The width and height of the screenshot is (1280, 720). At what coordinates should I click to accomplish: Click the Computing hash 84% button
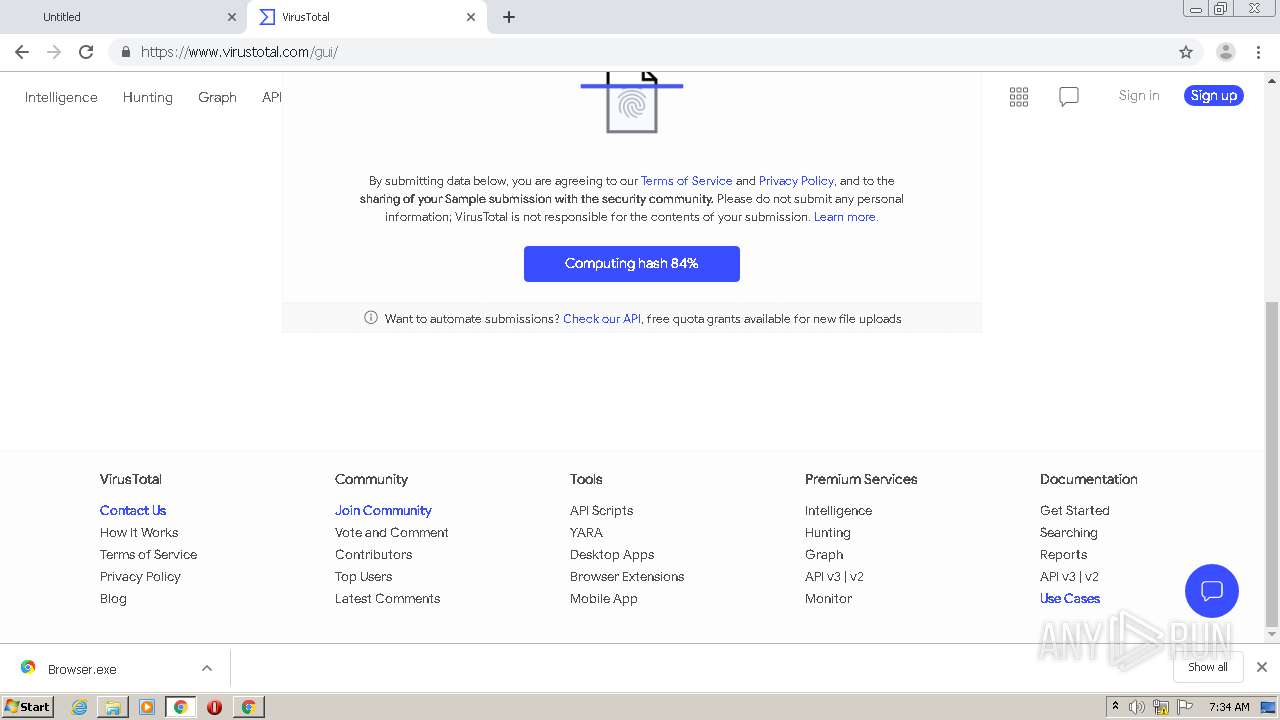(x=632, y=264)
